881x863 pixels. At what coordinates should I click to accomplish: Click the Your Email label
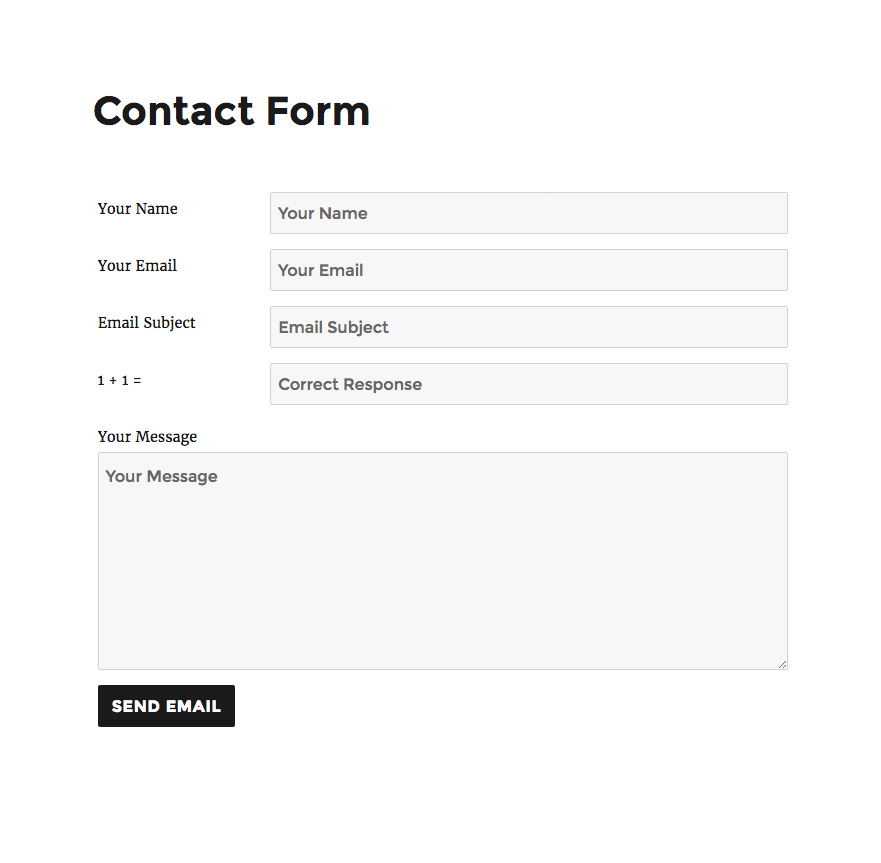[137, 266]
